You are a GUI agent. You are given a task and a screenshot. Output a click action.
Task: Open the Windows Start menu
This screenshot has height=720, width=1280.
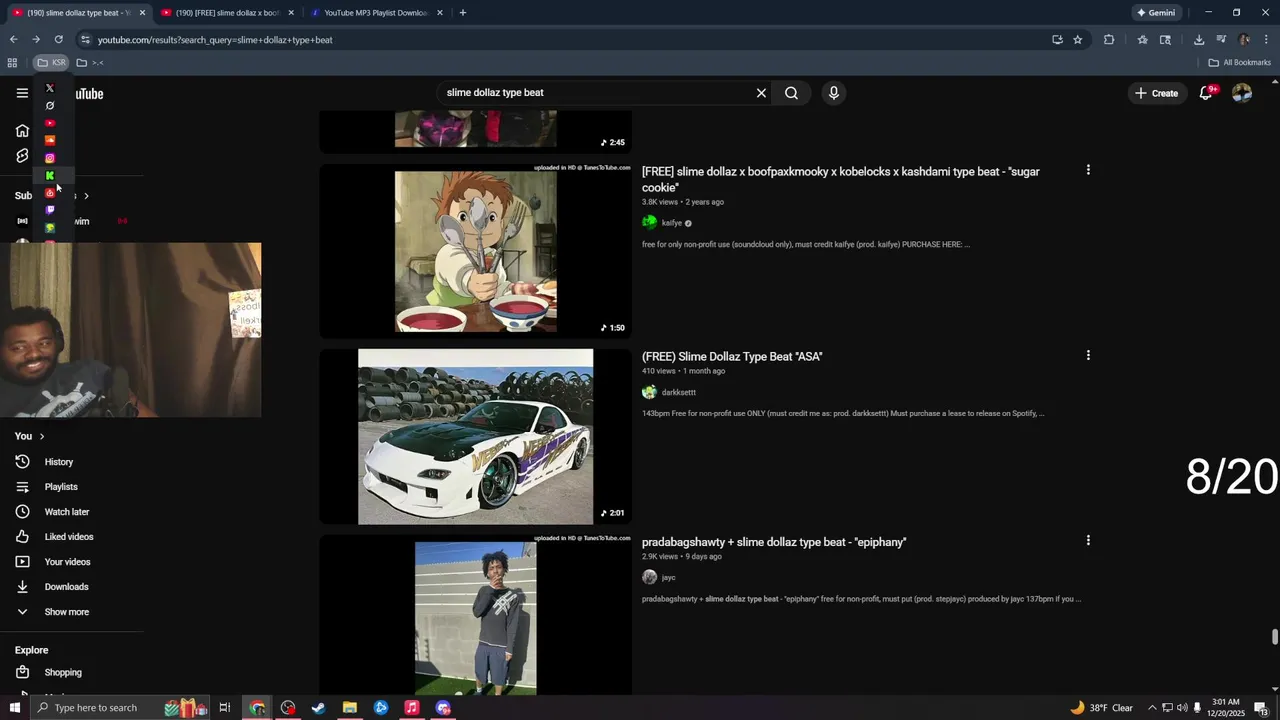tap(14, 708)
